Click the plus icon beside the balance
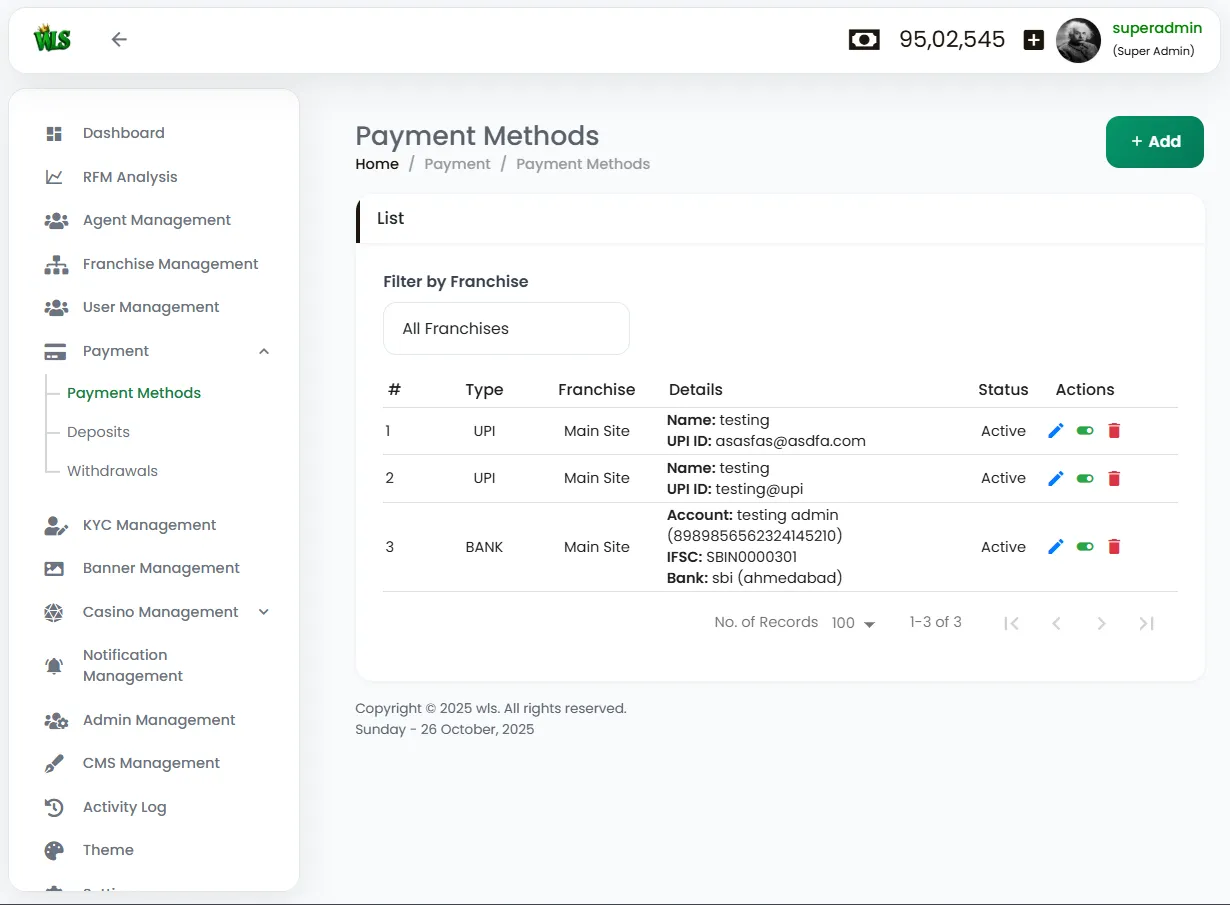The height and width of the screenshot is (905, 1230). [x=1034, y=40]
